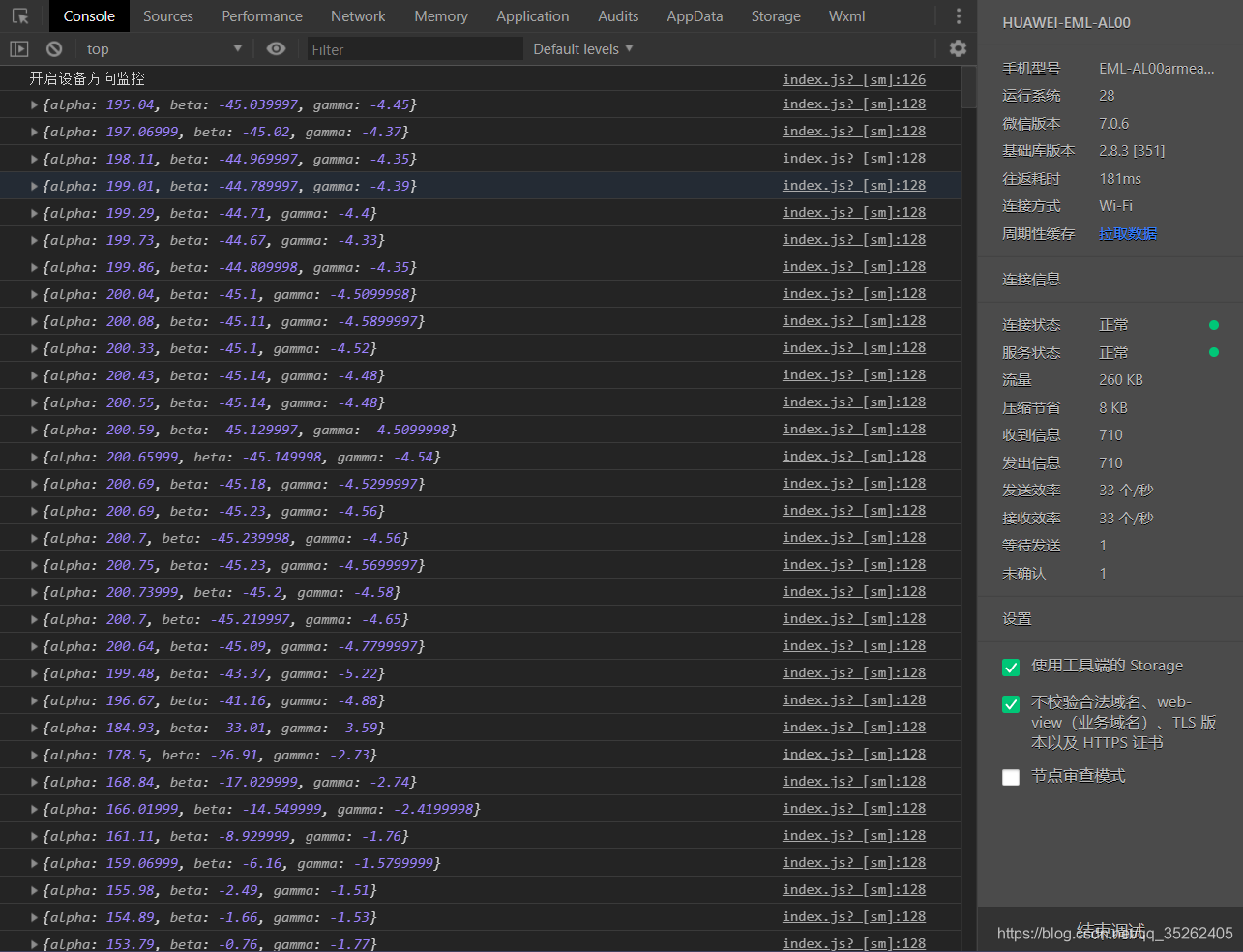Toggle the console sidebar panel icon
The height and width of the screenshot is (952, 1243).
click(18, 48)
